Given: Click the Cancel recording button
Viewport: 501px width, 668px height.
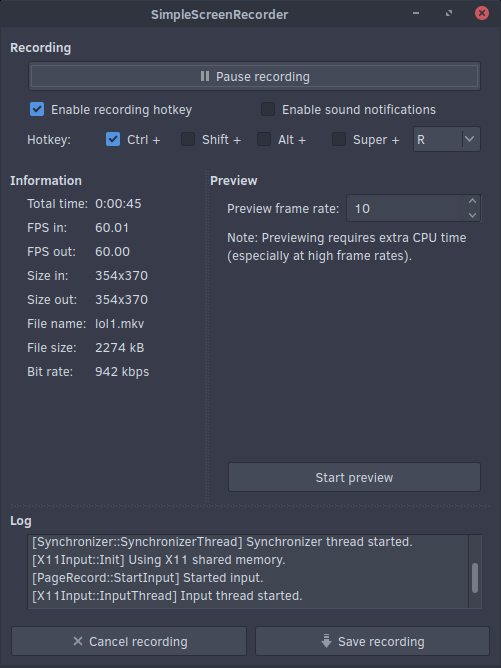Looking at the screenshot, I should pos(129,641).
